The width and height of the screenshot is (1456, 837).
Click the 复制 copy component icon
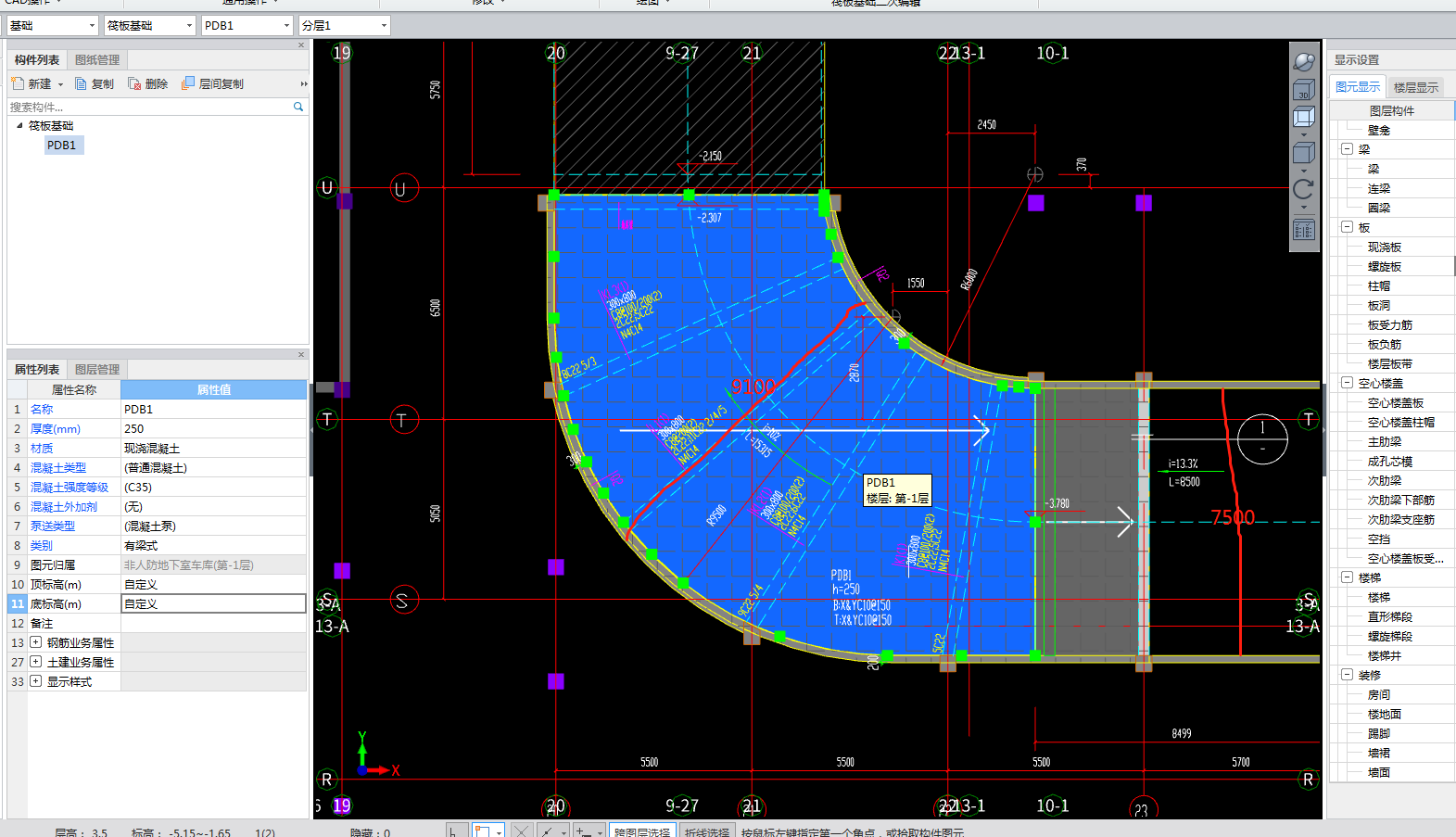[x=81, y=83]
